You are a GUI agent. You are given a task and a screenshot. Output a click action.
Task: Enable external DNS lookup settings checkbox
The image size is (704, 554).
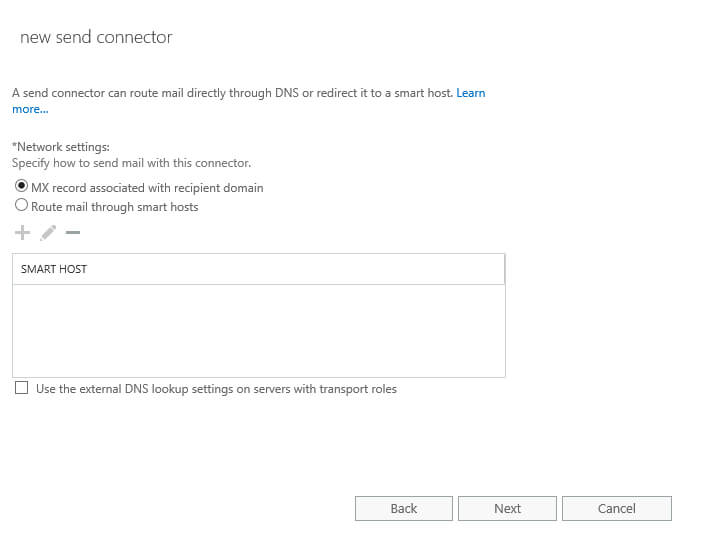point(21,388)
